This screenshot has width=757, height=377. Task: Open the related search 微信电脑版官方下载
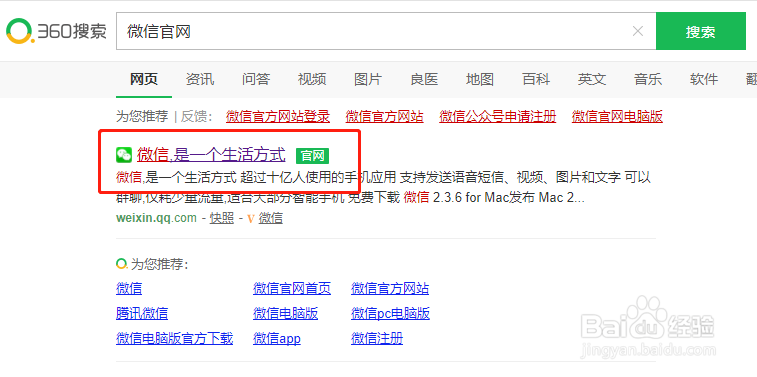(175, 338)
